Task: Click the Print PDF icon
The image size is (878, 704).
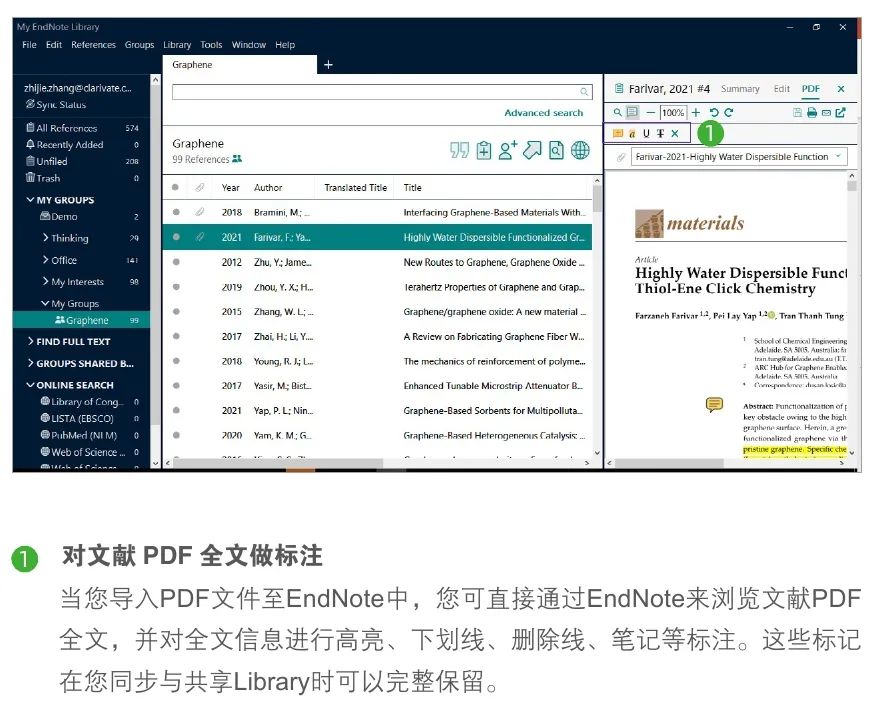Action: pyautogui.click(x=812, y=113)
